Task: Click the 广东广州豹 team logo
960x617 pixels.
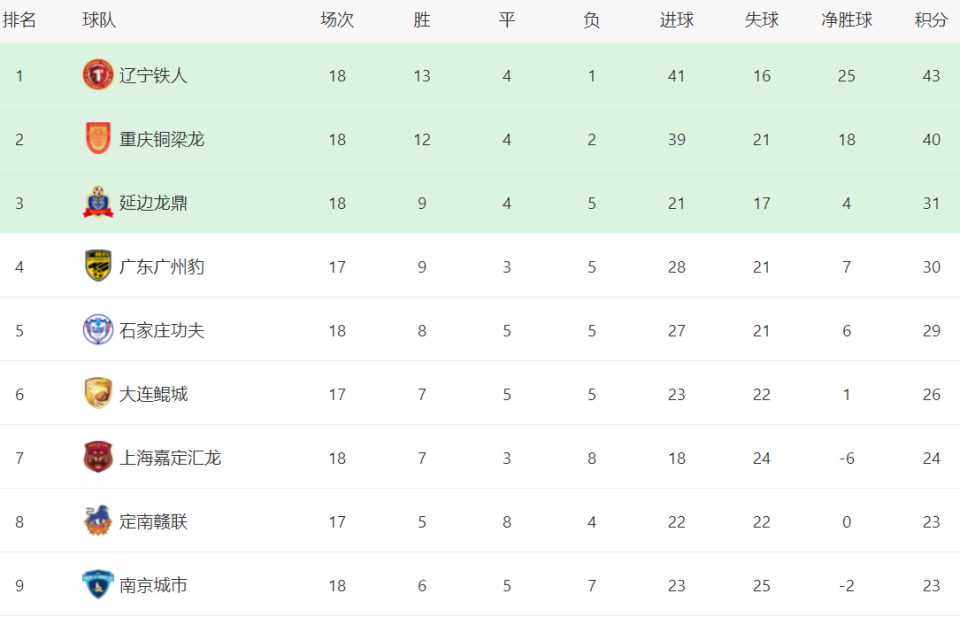Action: pyautogui.click(x=98, y=266)
